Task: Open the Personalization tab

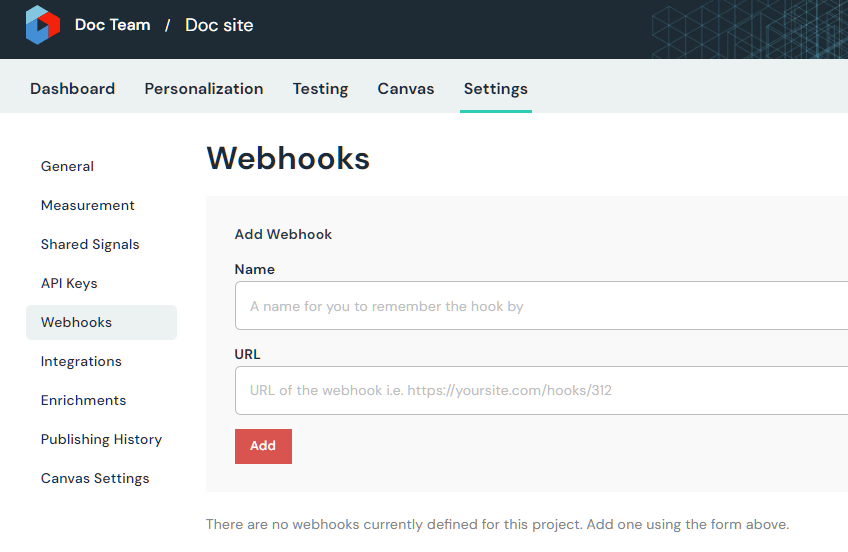Action: coord(204,89)
